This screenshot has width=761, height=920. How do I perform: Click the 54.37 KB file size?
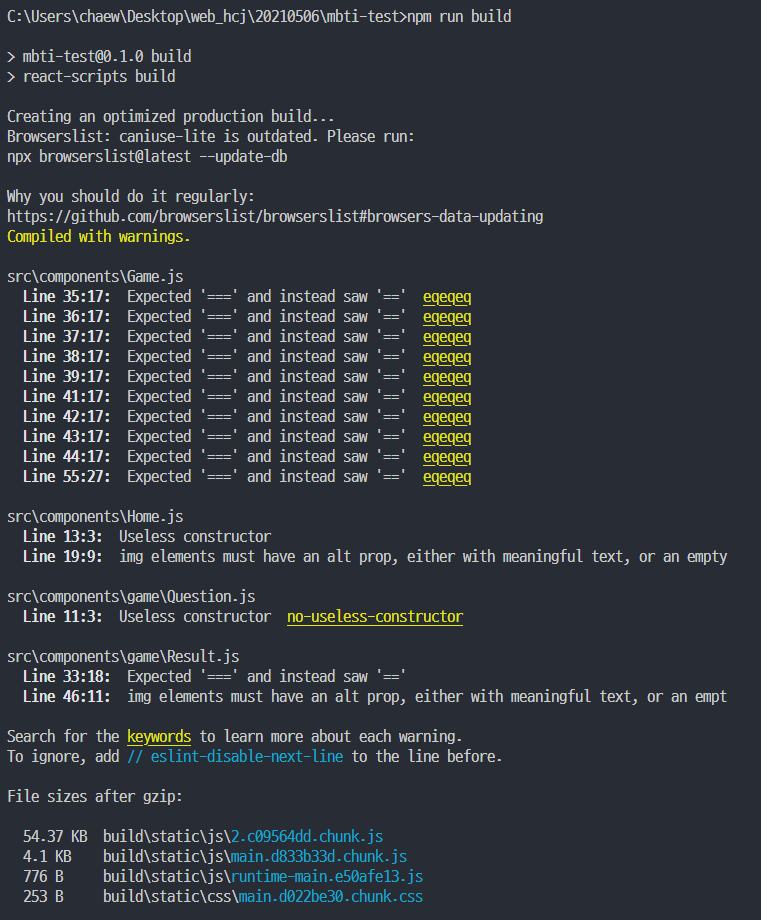click(x=55, y=836)
